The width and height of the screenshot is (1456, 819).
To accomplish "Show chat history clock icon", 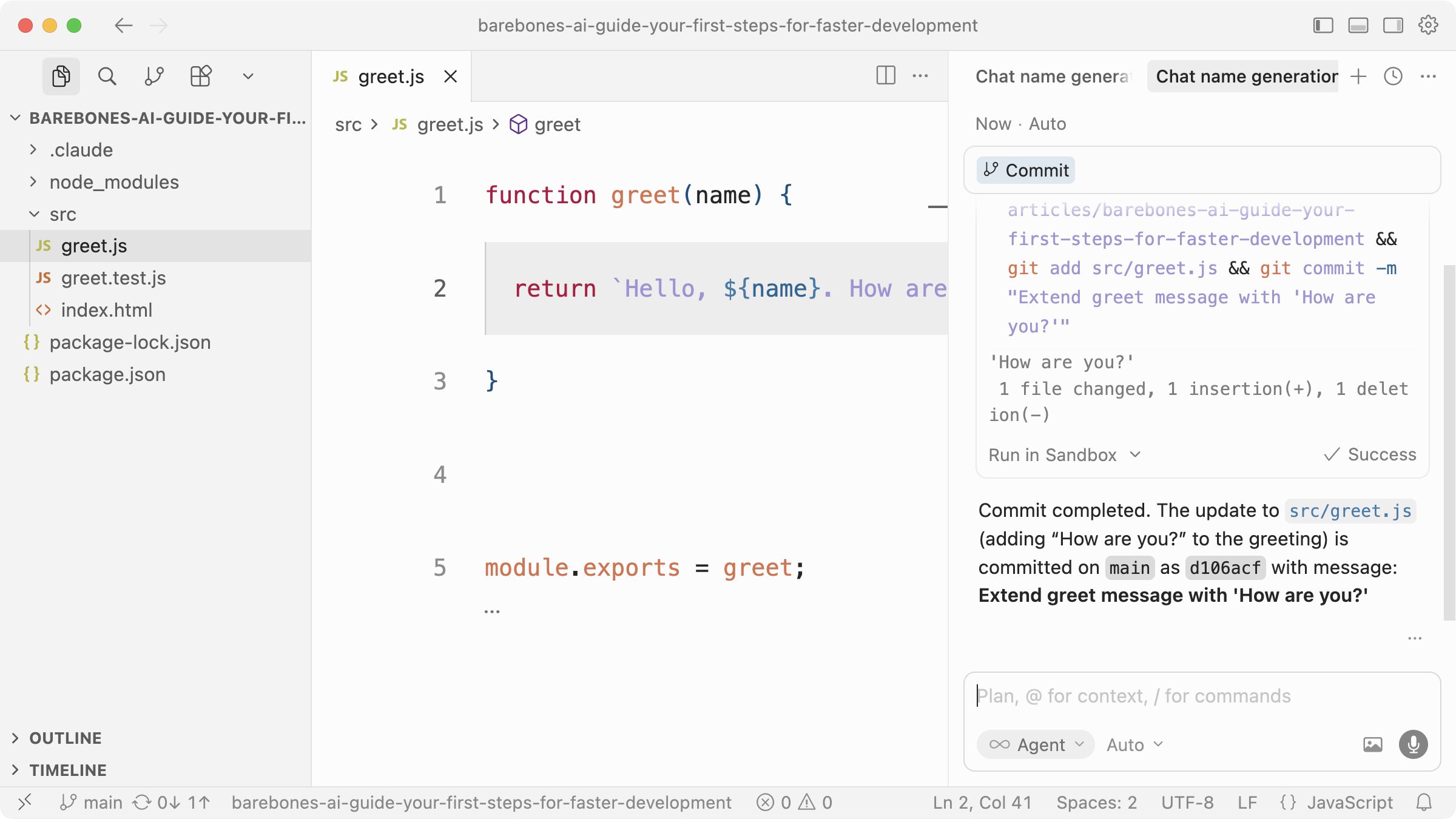I will coord(1394,76).
